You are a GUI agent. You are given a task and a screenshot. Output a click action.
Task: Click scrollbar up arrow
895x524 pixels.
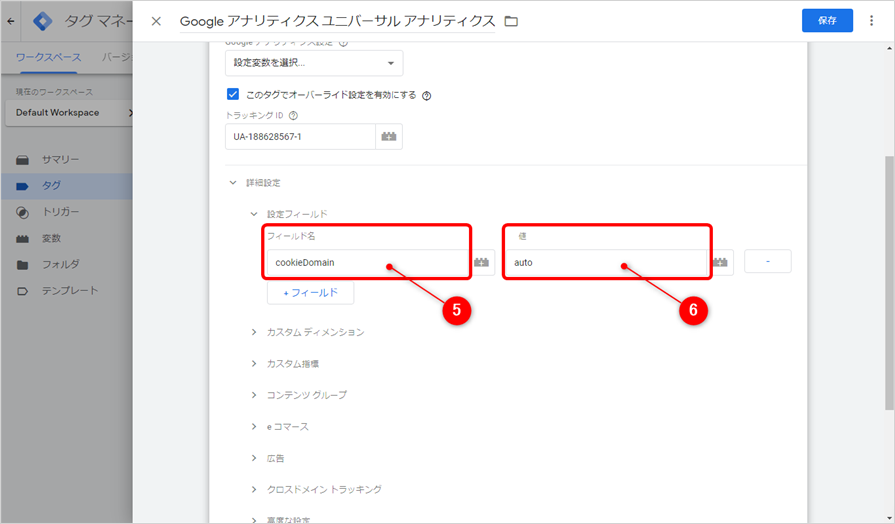[x=889, y=49]
